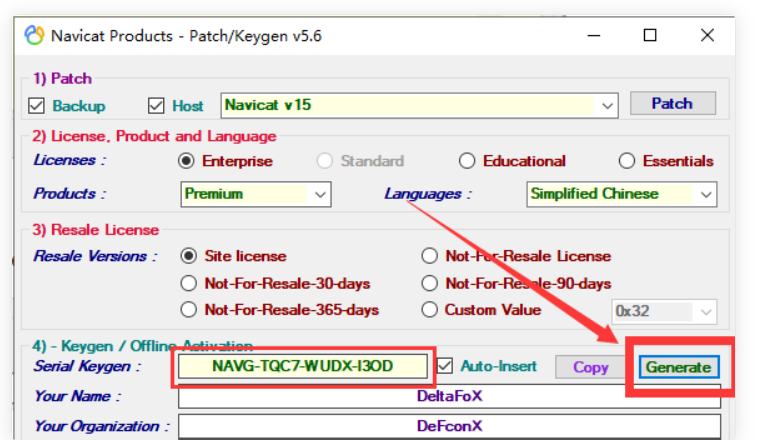Close the Patch/Keygen window

pos(707,36)
